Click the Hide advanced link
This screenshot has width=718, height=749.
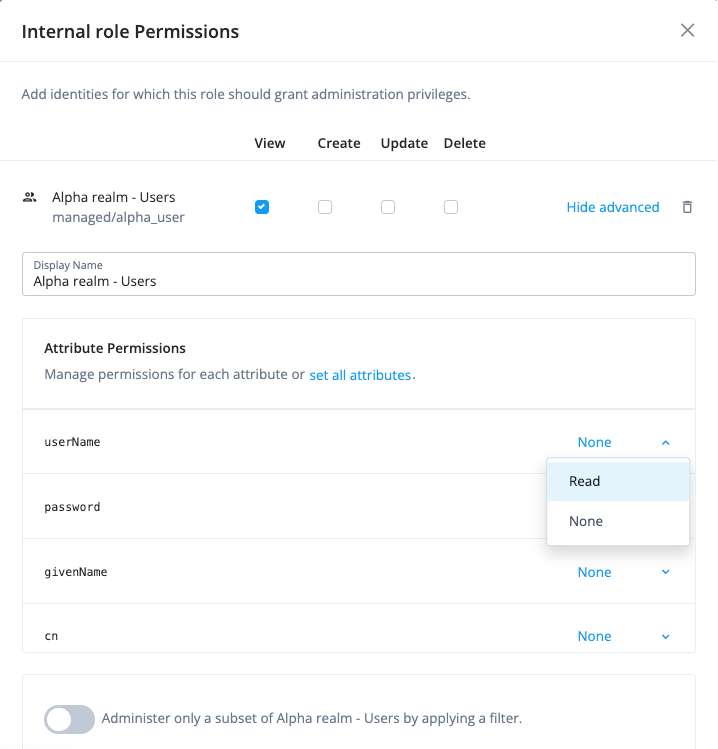[612, 207]
